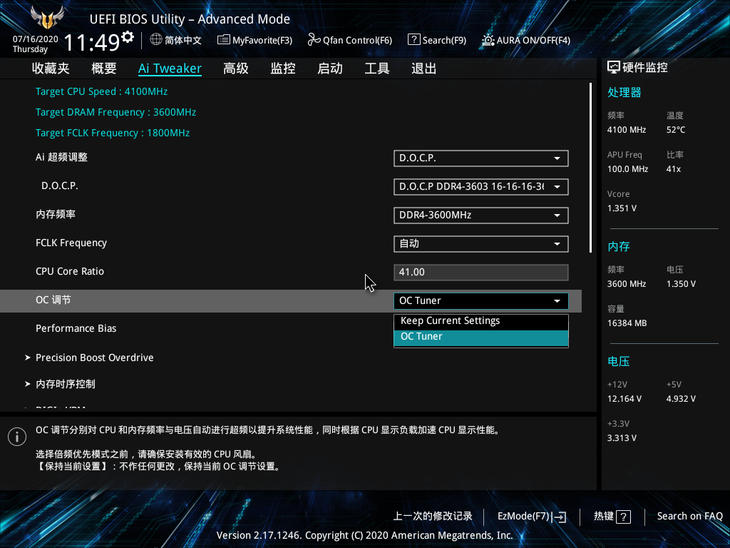Click Target CPU Speed : 4100MHz text
The image size is (730, 548).
(101, 92)
